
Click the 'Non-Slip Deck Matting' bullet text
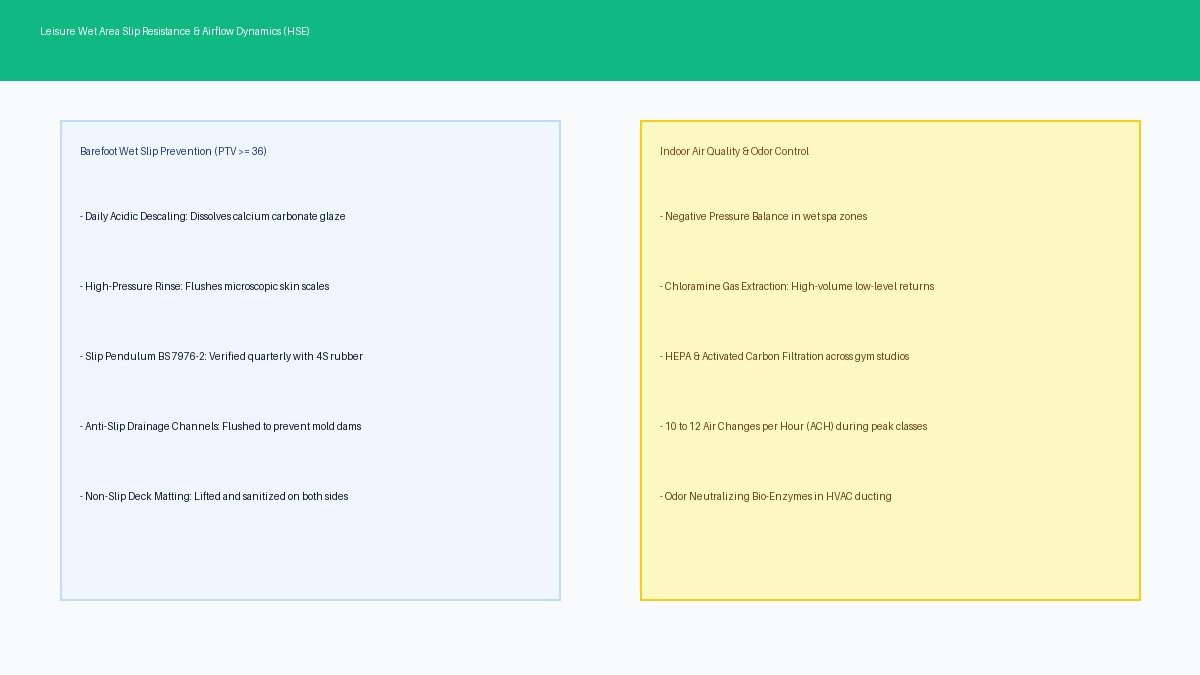tap(214, 496)
